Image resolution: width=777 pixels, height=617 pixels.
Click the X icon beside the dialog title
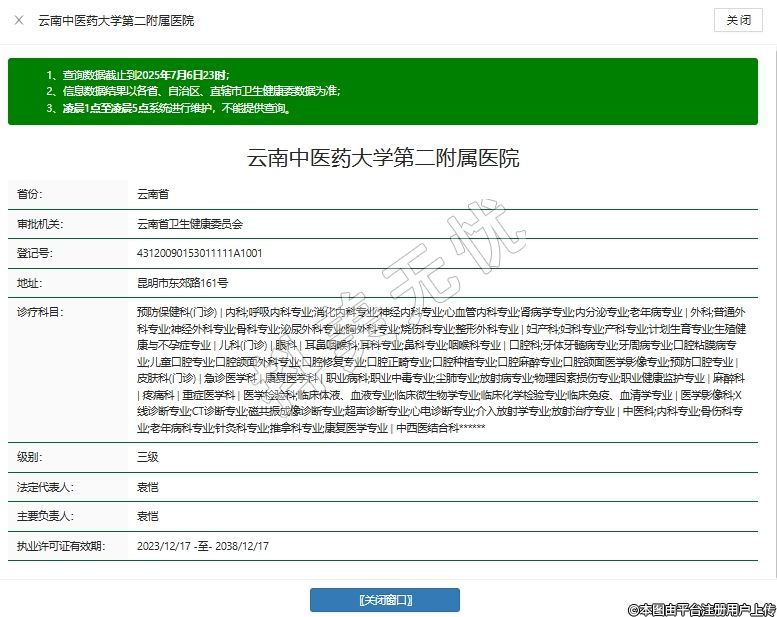[x=20, y=21]
